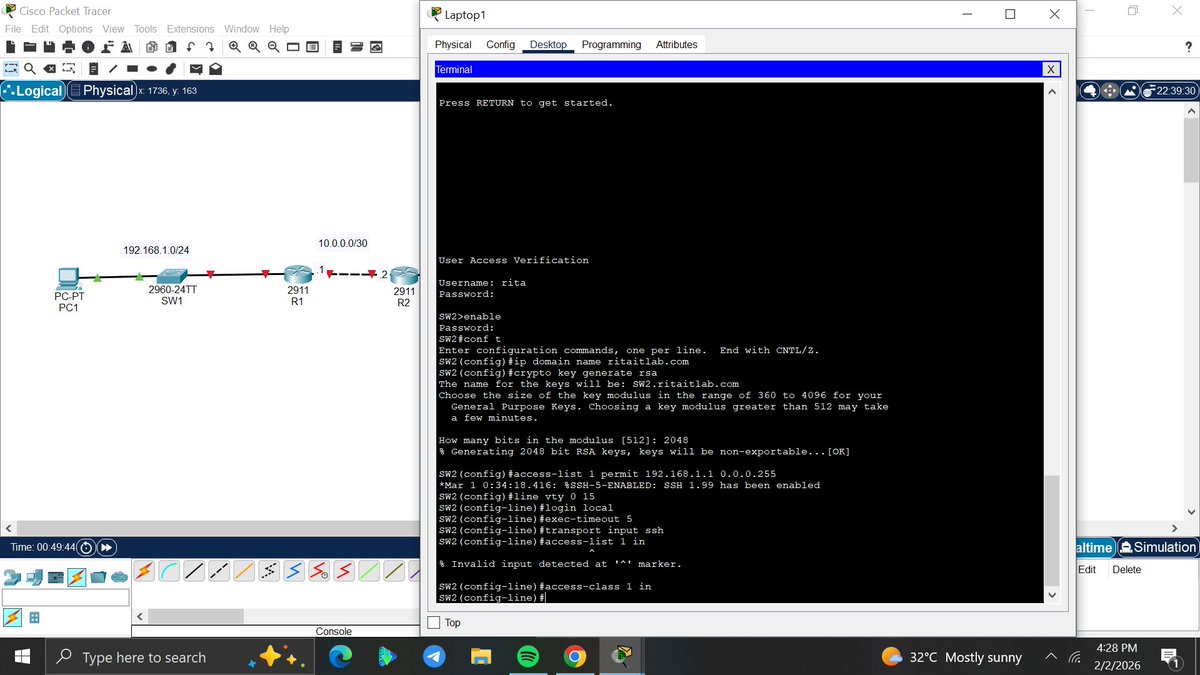The height and width of the screenshot is (675, 1200).
Task: Pick the orange fiber cable
Action: (x=244, y=571)
